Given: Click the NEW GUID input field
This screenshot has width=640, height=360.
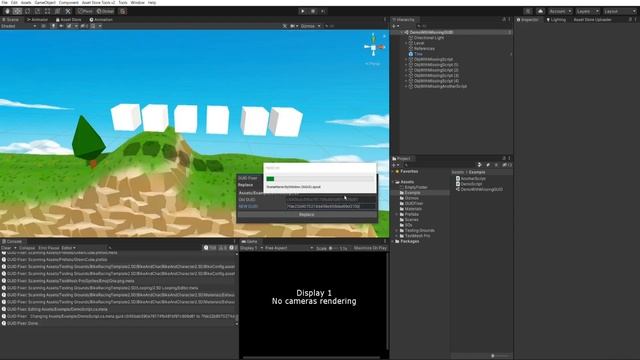Looking at the screenshot, I should 331,206.
